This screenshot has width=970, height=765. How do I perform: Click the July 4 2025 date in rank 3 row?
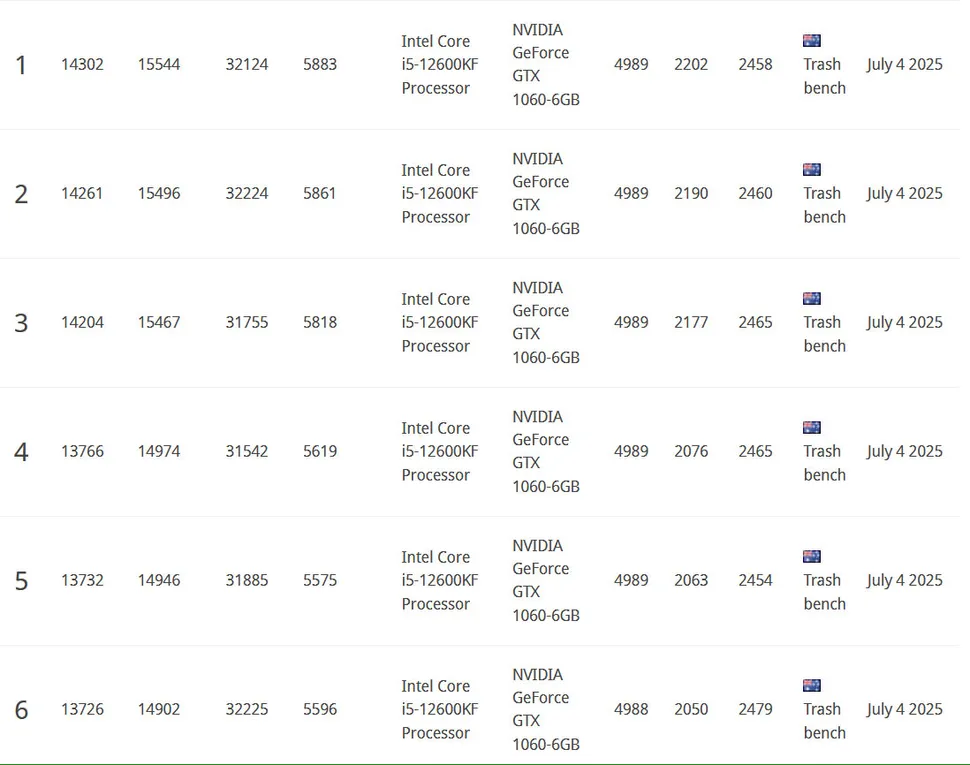(904, 323)
